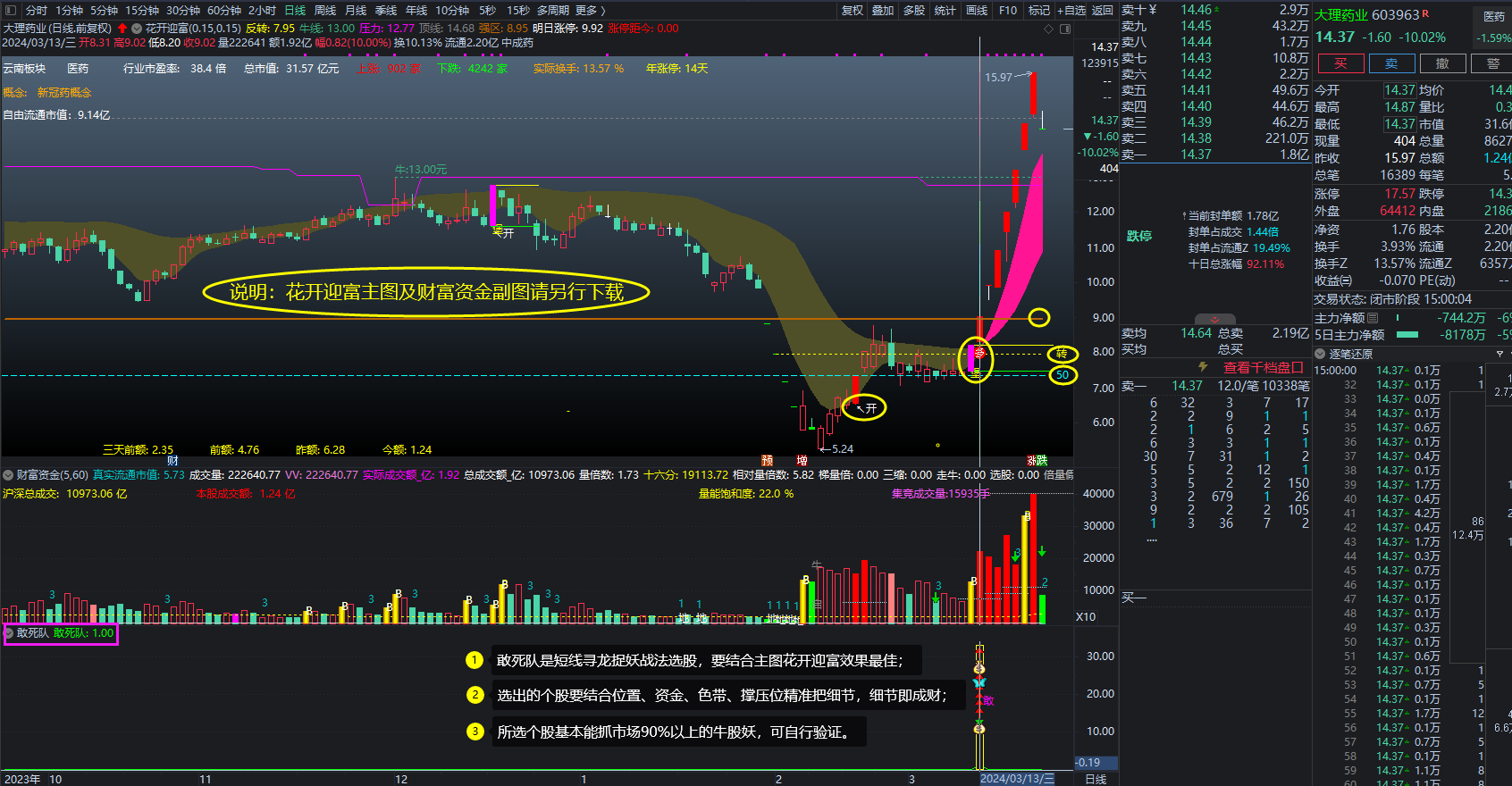Screen dimensions: 1512x786
Task: Click the 涨跌 marker at chart bottom
Action: tap(1037, 461)
